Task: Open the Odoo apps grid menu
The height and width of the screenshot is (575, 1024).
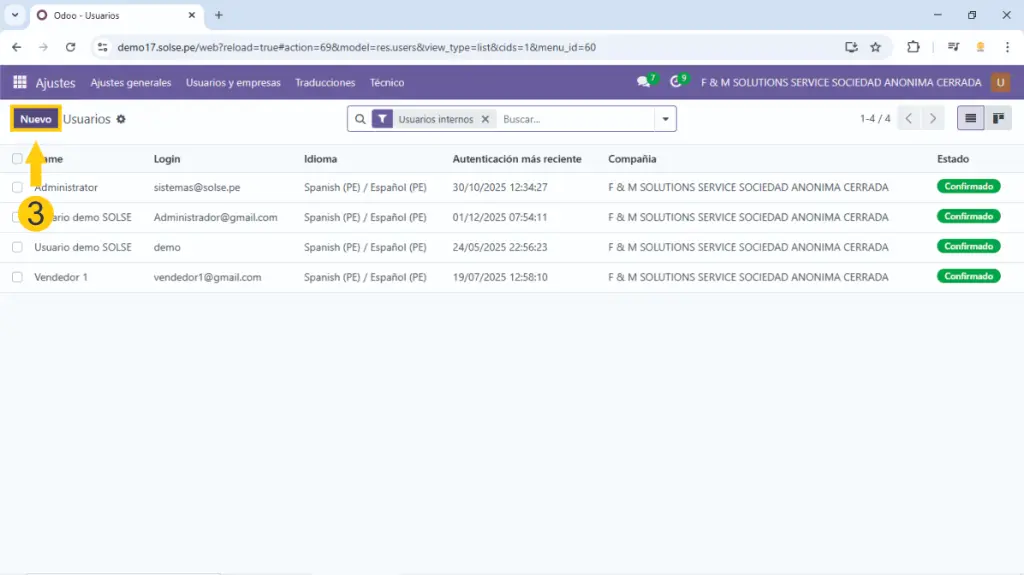Action: tap(20, 83)
